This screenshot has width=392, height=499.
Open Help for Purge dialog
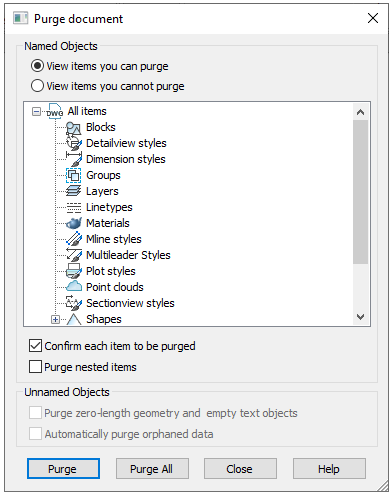[x=329, y=469]
